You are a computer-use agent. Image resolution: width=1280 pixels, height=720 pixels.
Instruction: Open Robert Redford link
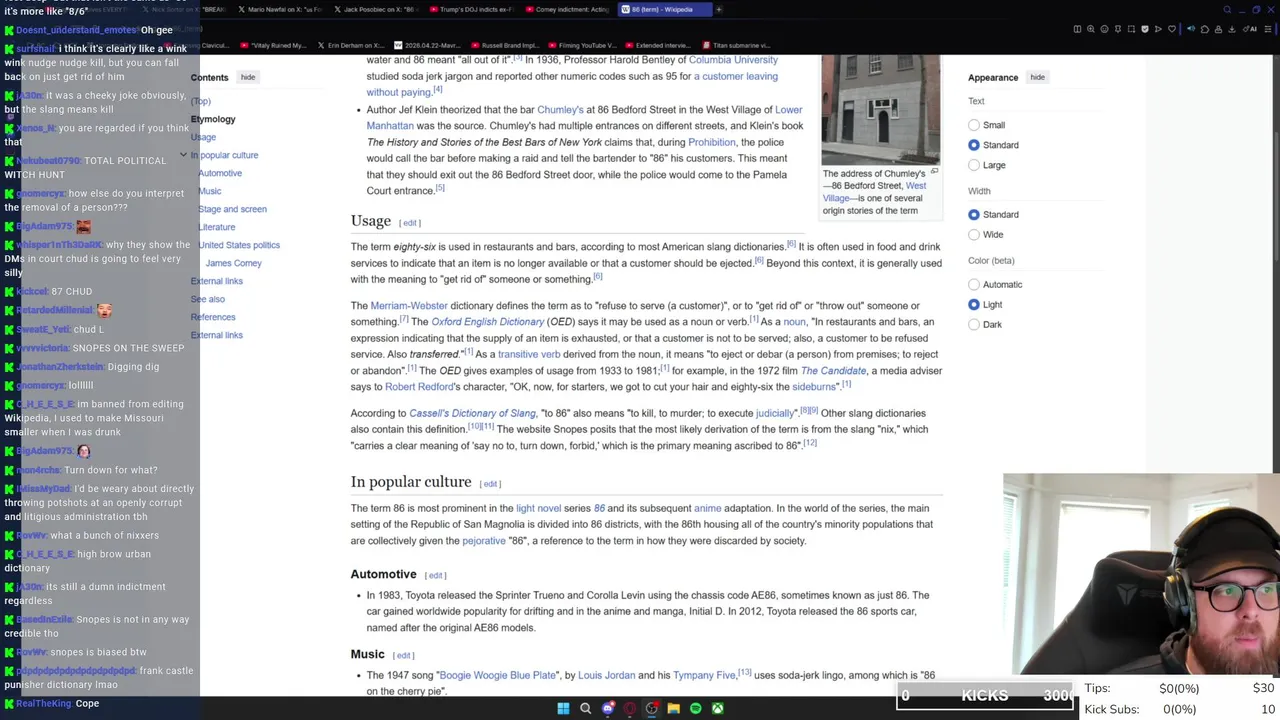(x=419, y=387)
